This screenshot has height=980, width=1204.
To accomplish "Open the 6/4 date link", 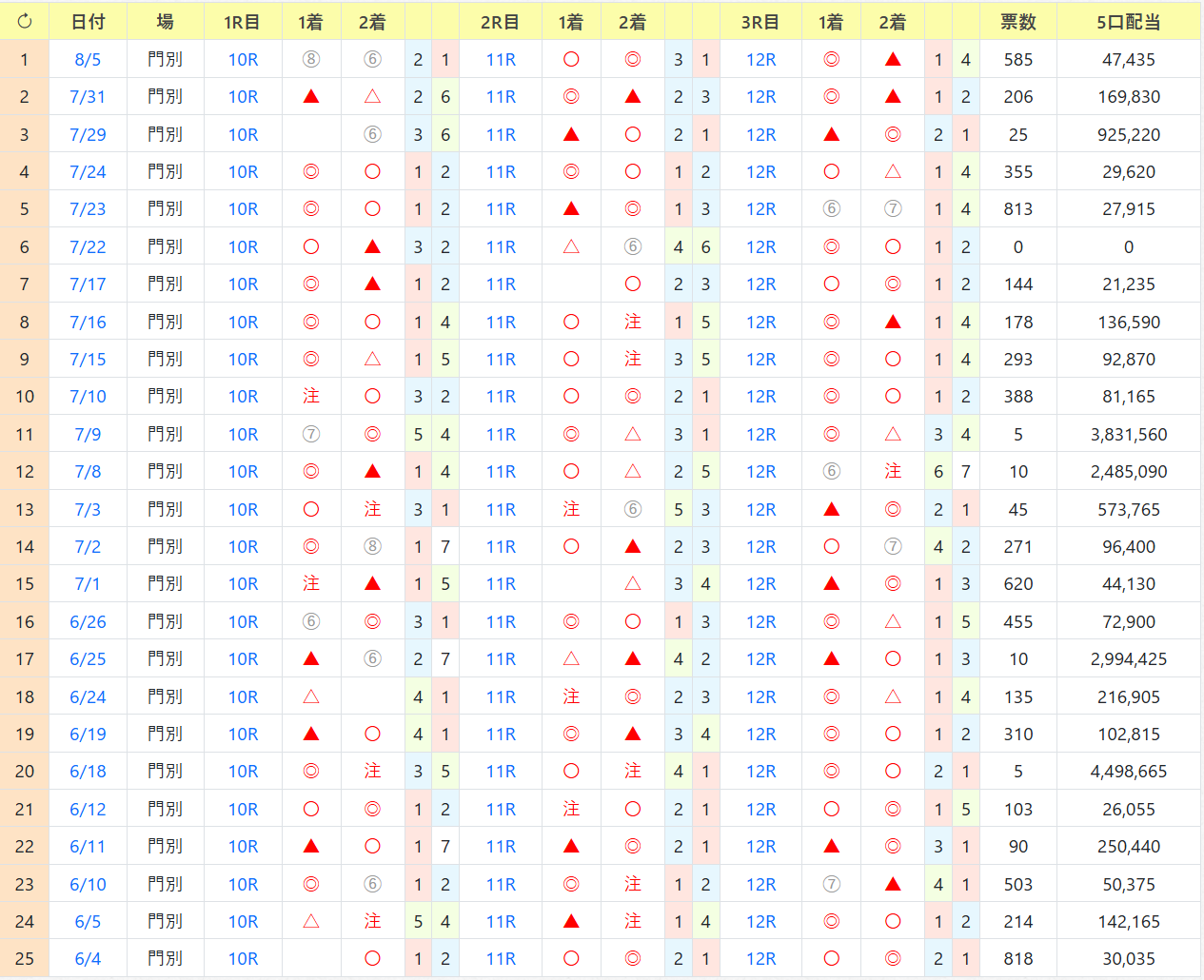I will coord(88,959).
